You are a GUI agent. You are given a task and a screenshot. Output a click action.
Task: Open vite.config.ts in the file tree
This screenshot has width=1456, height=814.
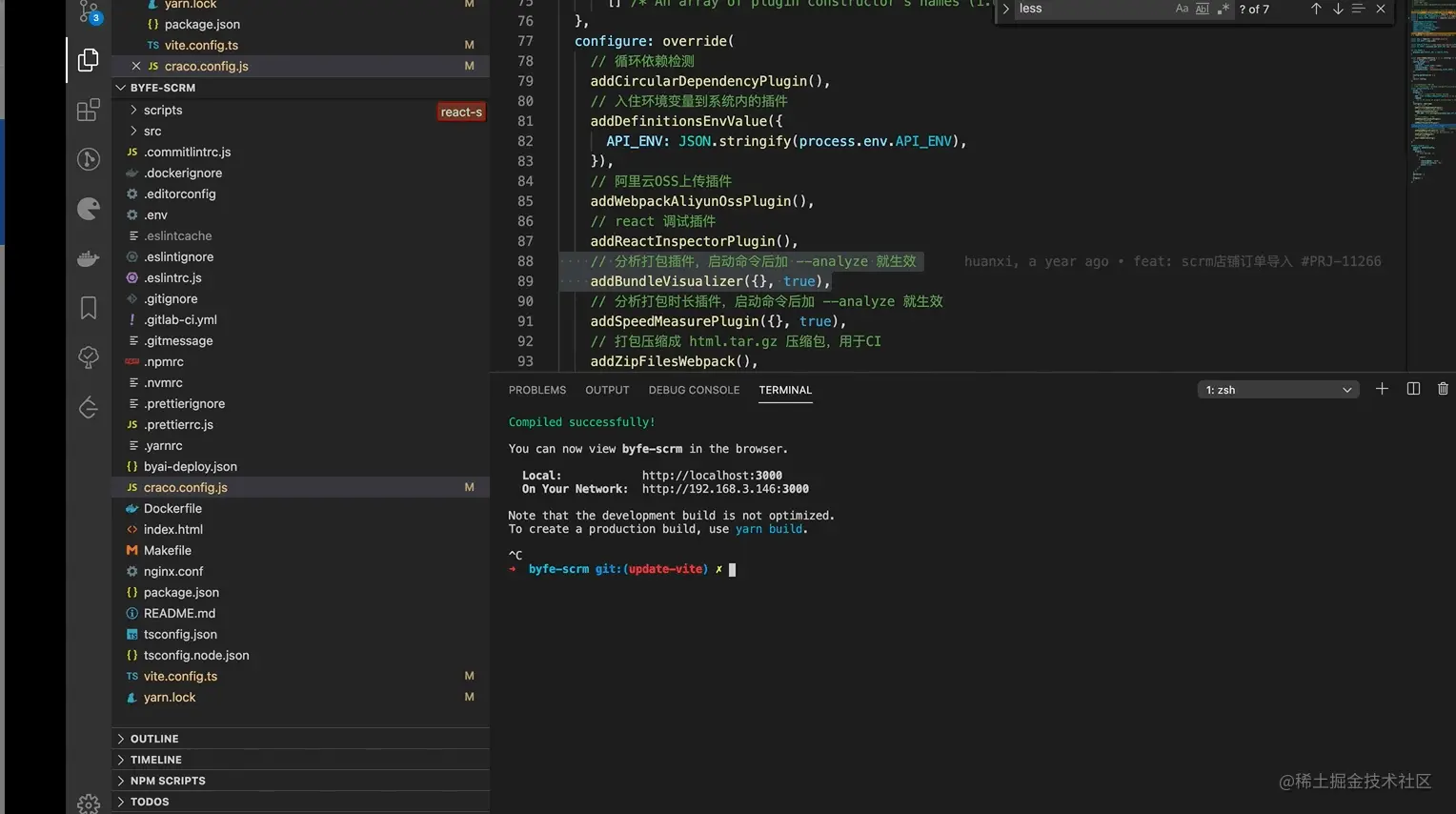[x=180, y=677]
